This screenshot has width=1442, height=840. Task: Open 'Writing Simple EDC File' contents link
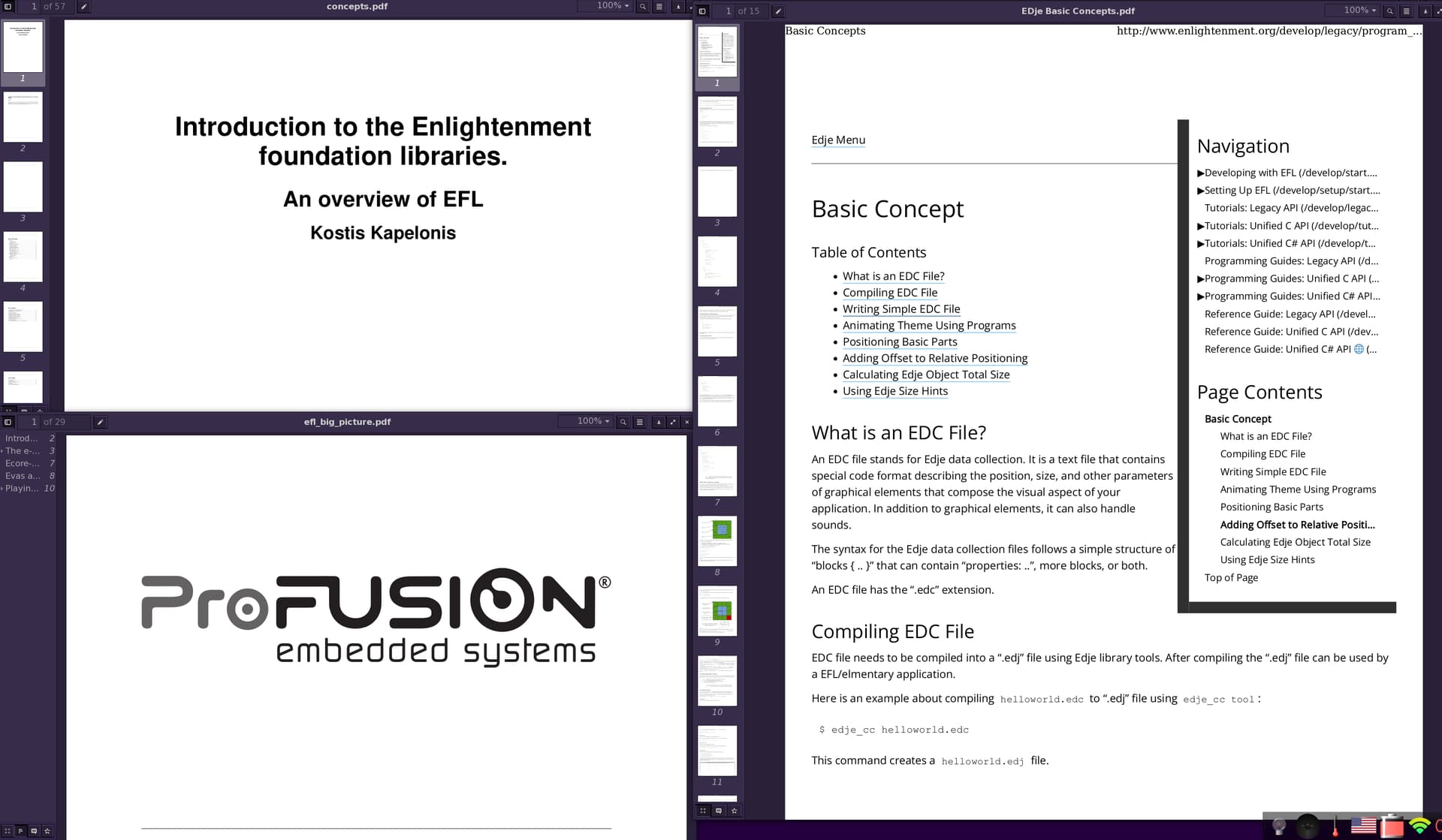point(901,309)
